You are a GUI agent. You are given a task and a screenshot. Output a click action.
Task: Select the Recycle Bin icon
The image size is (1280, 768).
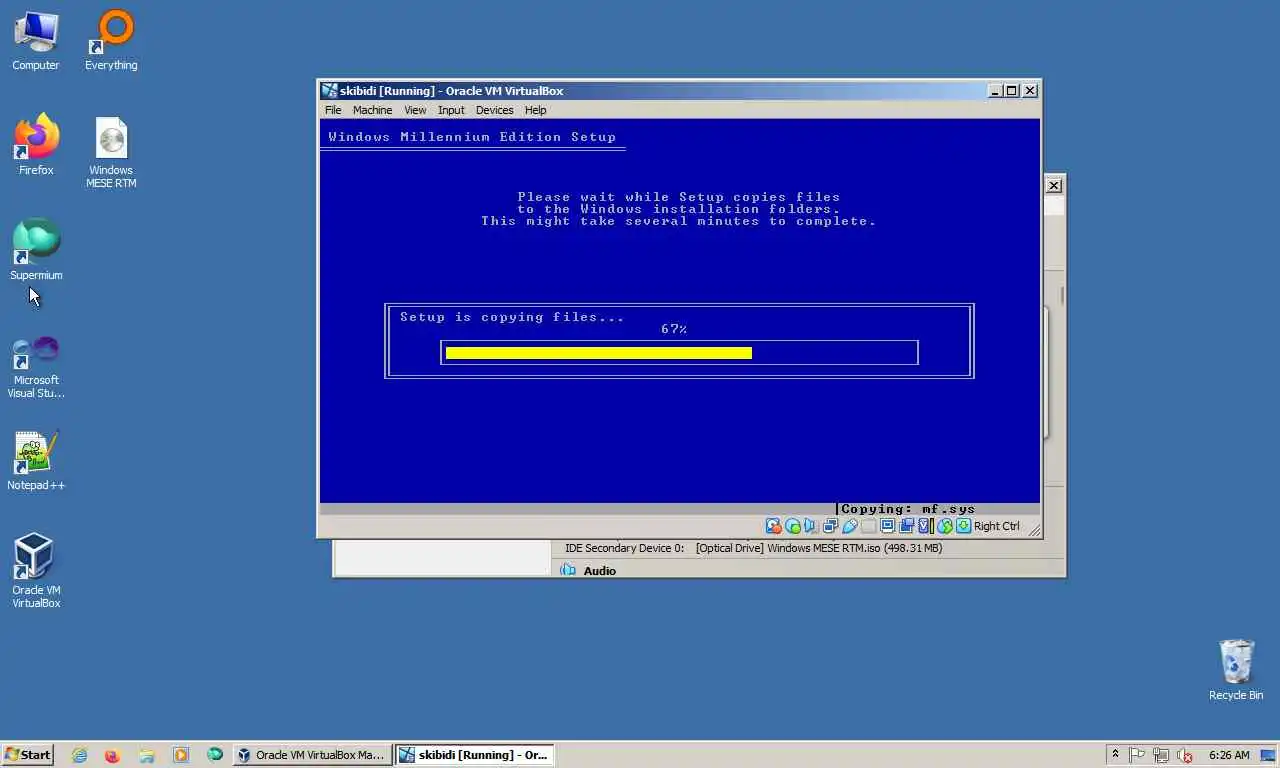point(1236,670)
